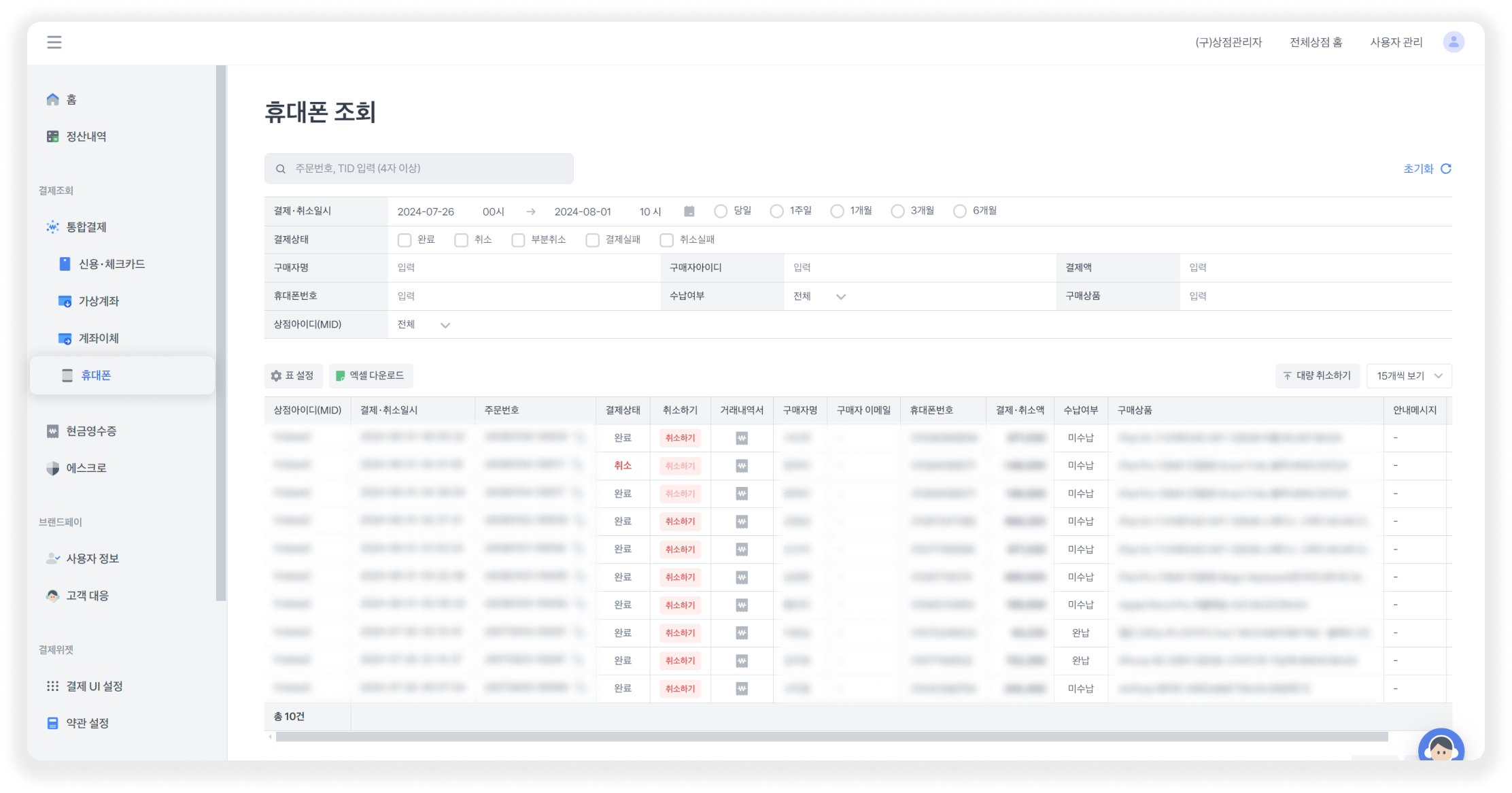
Task: Click the 엑셀 다운로드 button
Action: [371, 375]
